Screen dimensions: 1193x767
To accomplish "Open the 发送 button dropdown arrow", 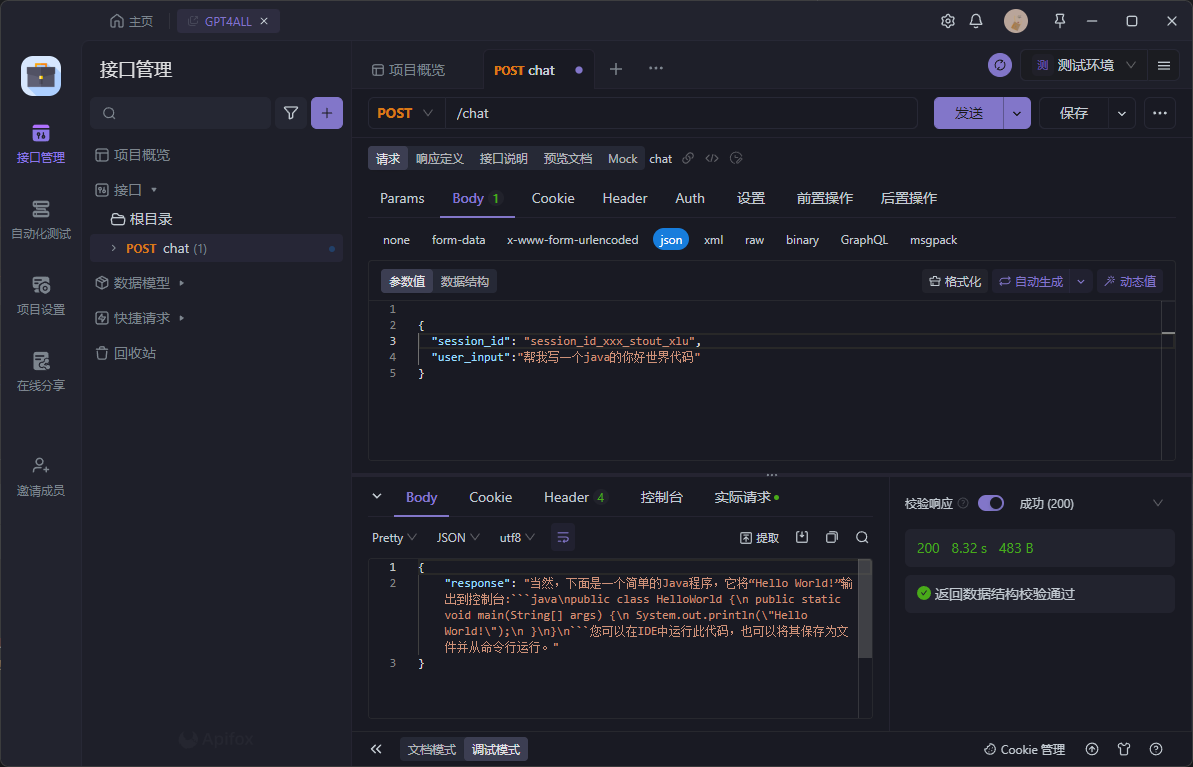I will coord(1017,113).
